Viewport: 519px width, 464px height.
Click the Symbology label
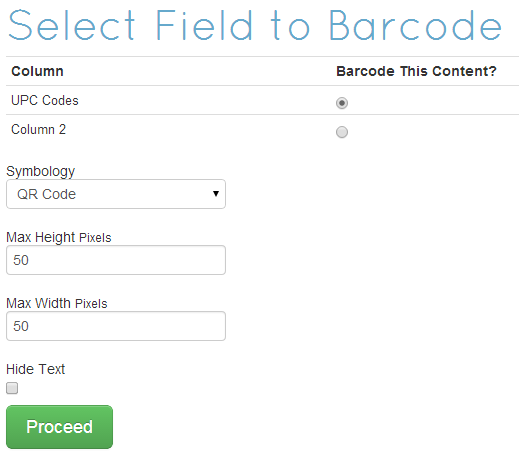(41, 172)
